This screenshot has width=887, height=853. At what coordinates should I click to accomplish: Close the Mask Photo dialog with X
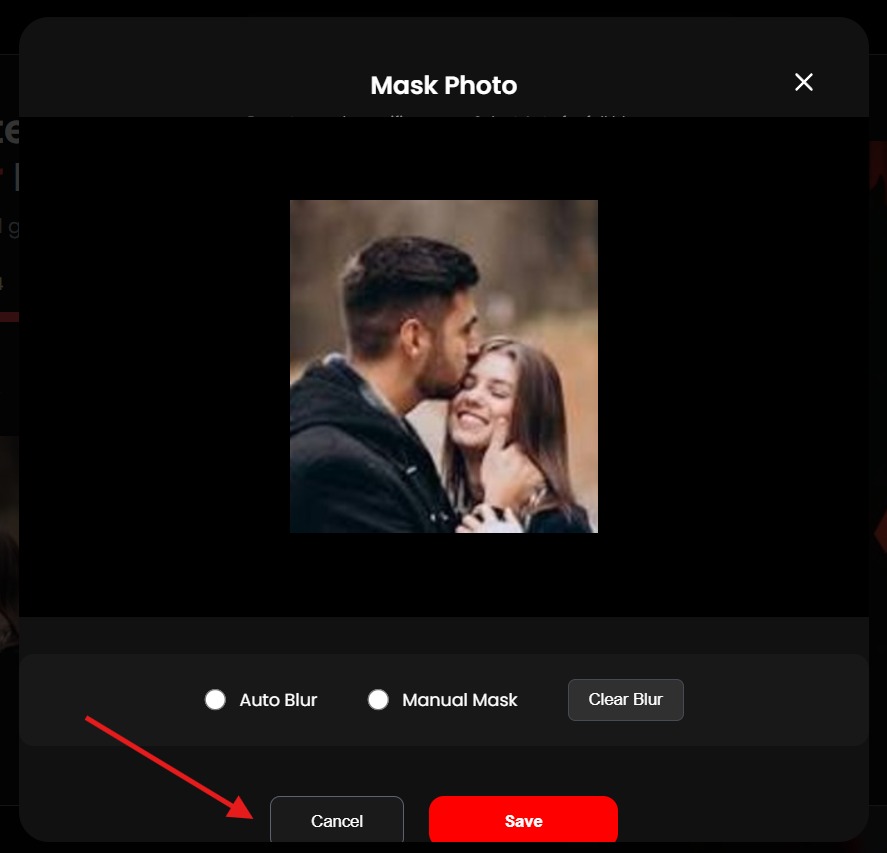pos(803,83)
